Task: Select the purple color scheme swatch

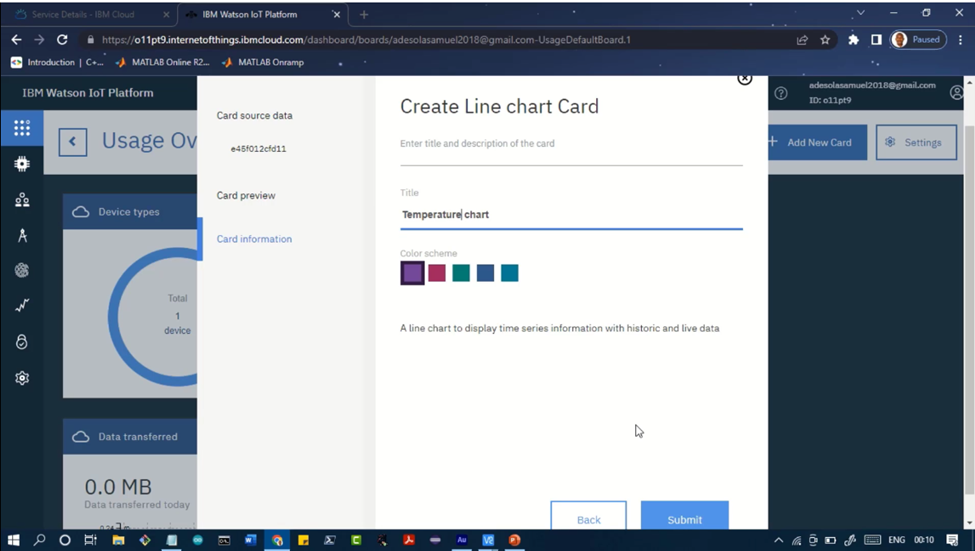Action: click(412, 273)
